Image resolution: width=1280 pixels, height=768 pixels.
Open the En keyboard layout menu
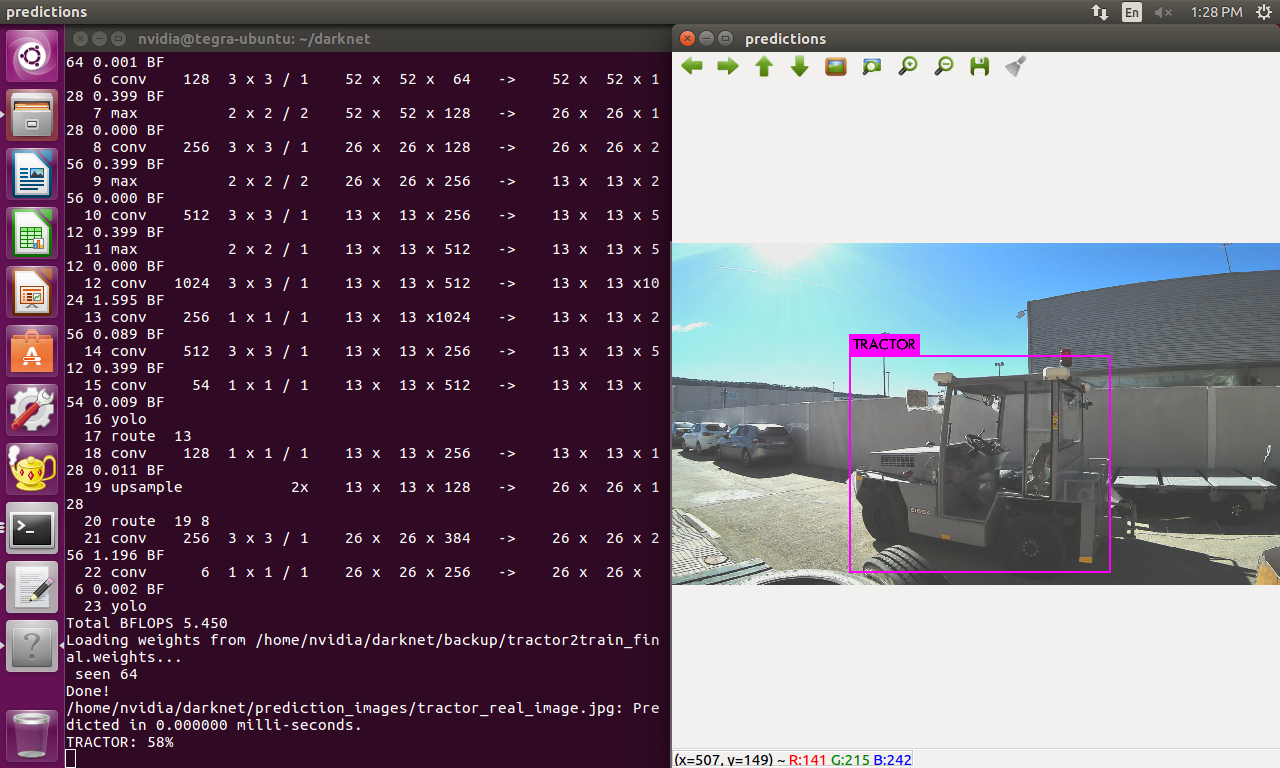click(x=1132, y=12)
